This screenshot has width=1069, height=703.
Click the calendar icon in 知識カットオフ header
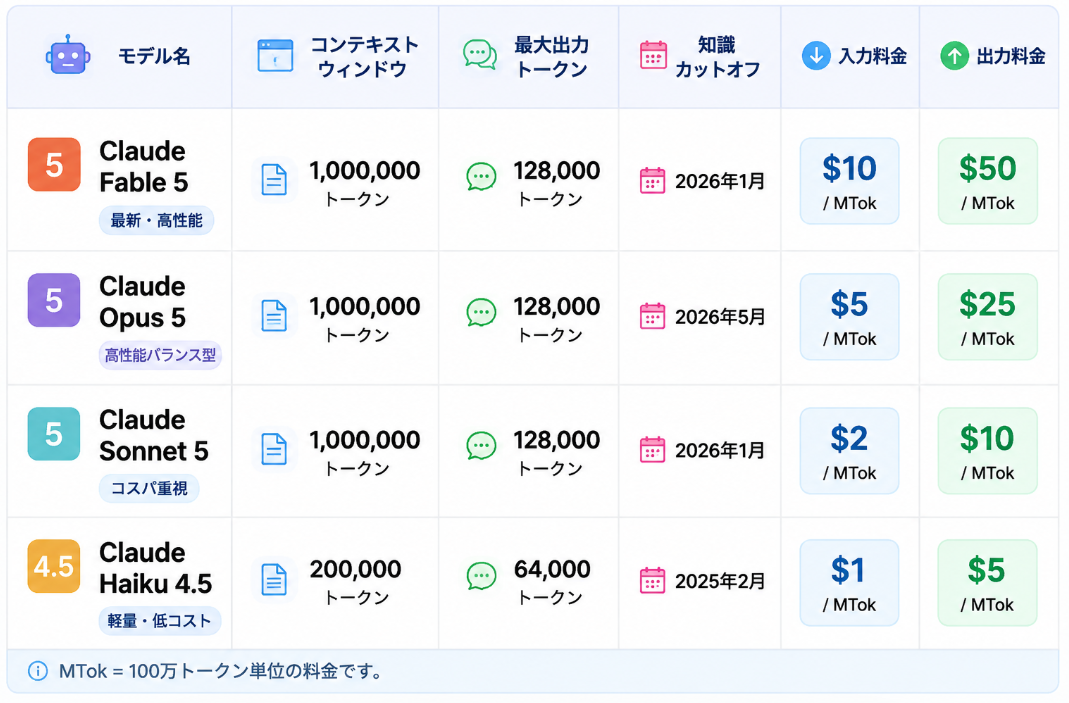coord(653,55)
